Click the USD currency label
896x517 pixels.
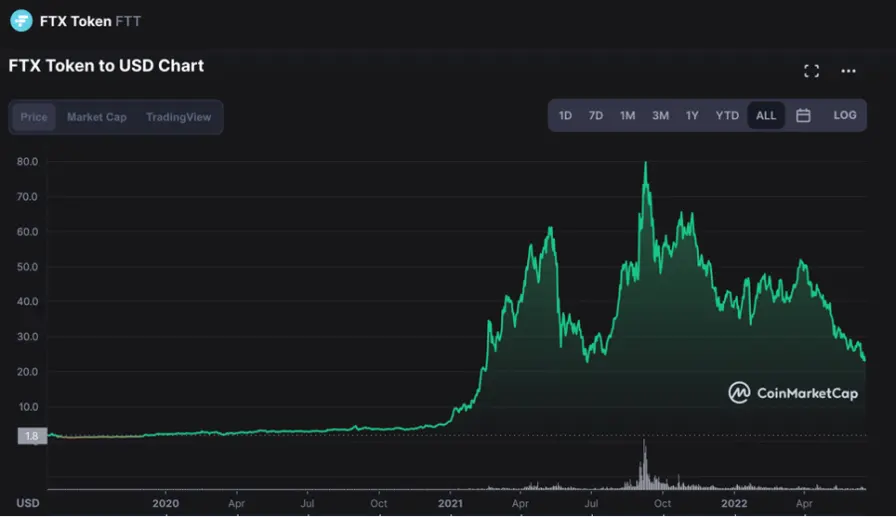pos(27,503)
